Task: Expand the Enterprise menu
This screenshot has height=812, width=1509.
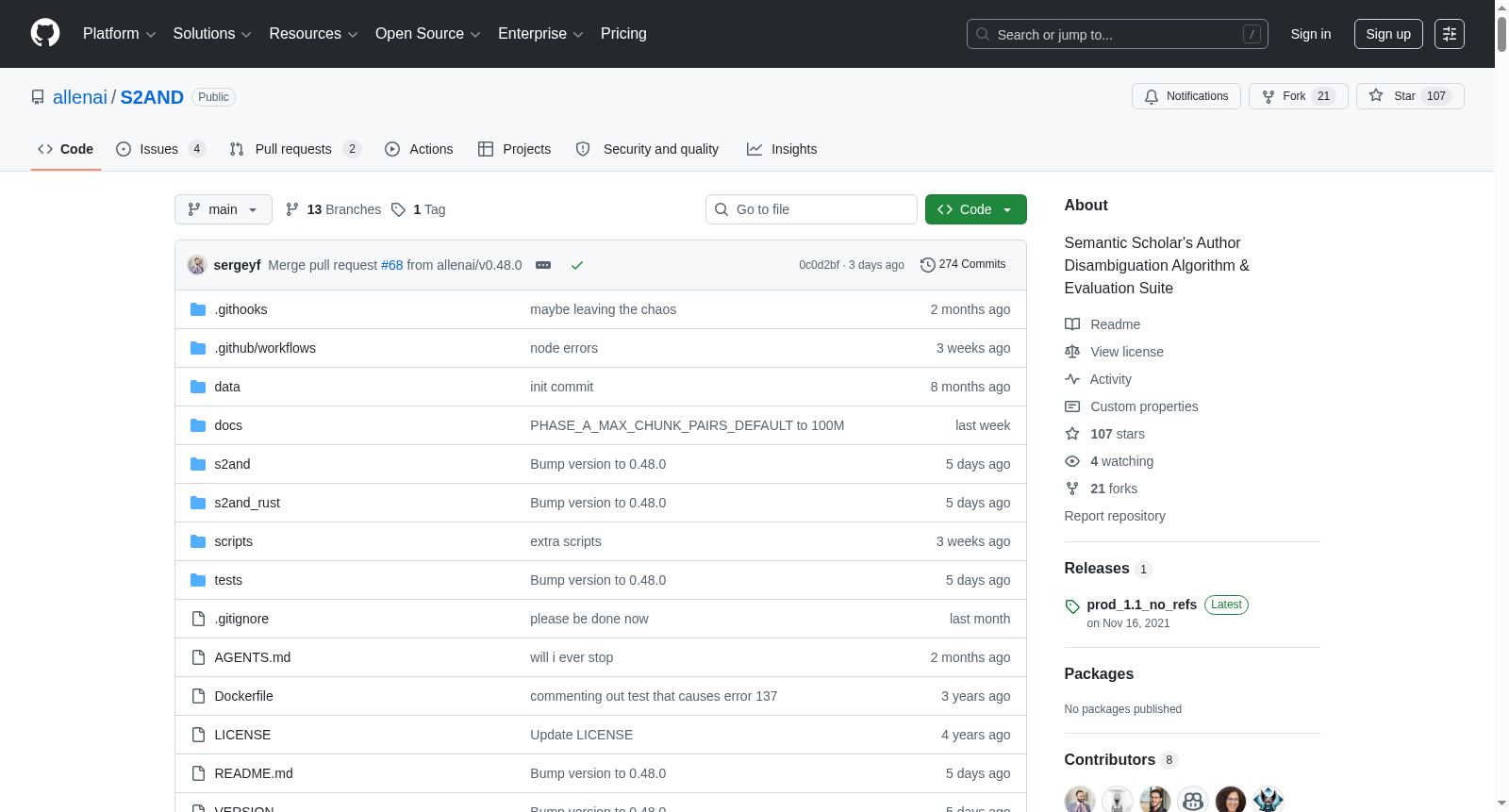Action: click(x=540, y=34)
